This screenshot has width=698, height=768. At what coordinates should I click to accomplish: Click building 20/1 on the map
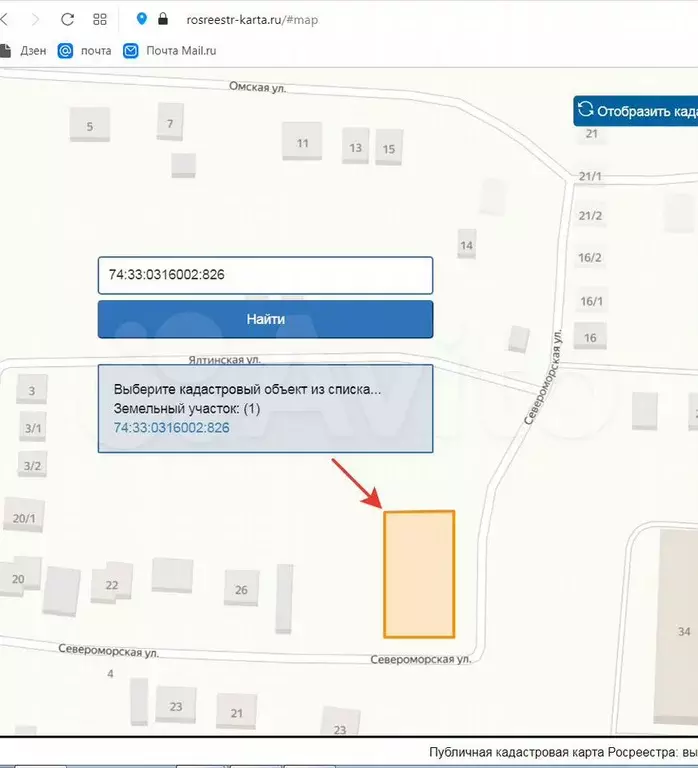tap(24, 516)
